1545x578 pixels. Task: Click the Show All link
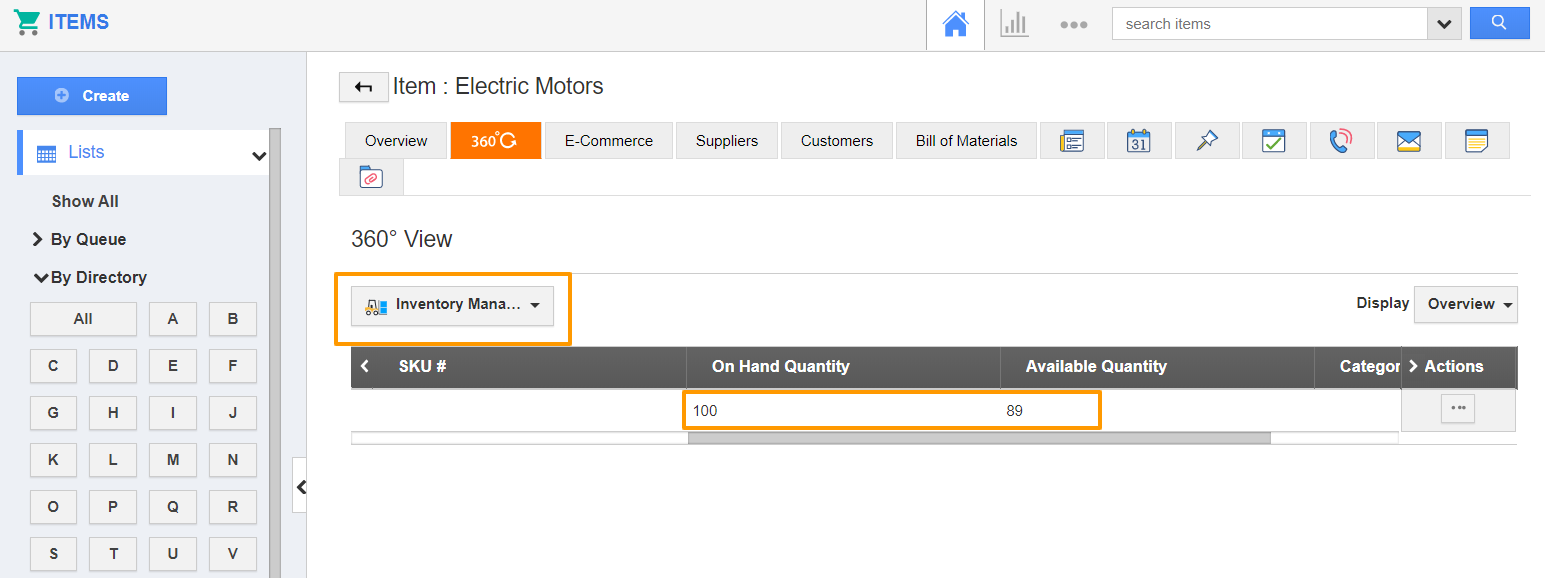pyautogui.click(x=85, y=200)
